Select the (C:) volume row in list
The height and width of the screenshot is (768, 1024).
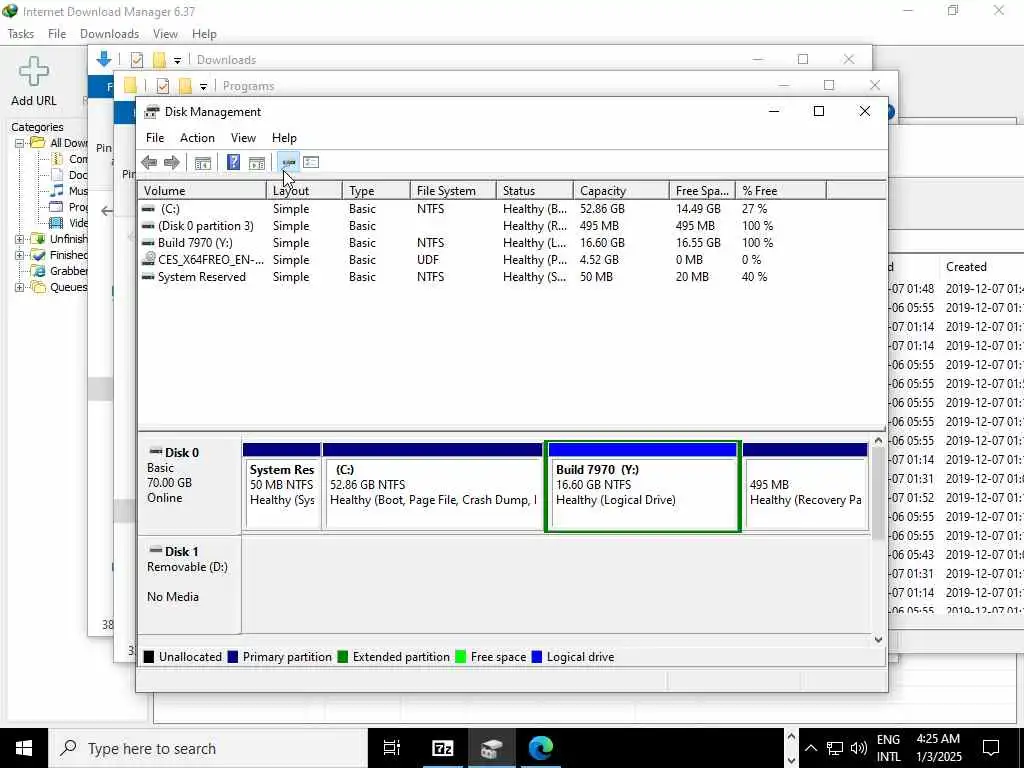pos(511,209)
